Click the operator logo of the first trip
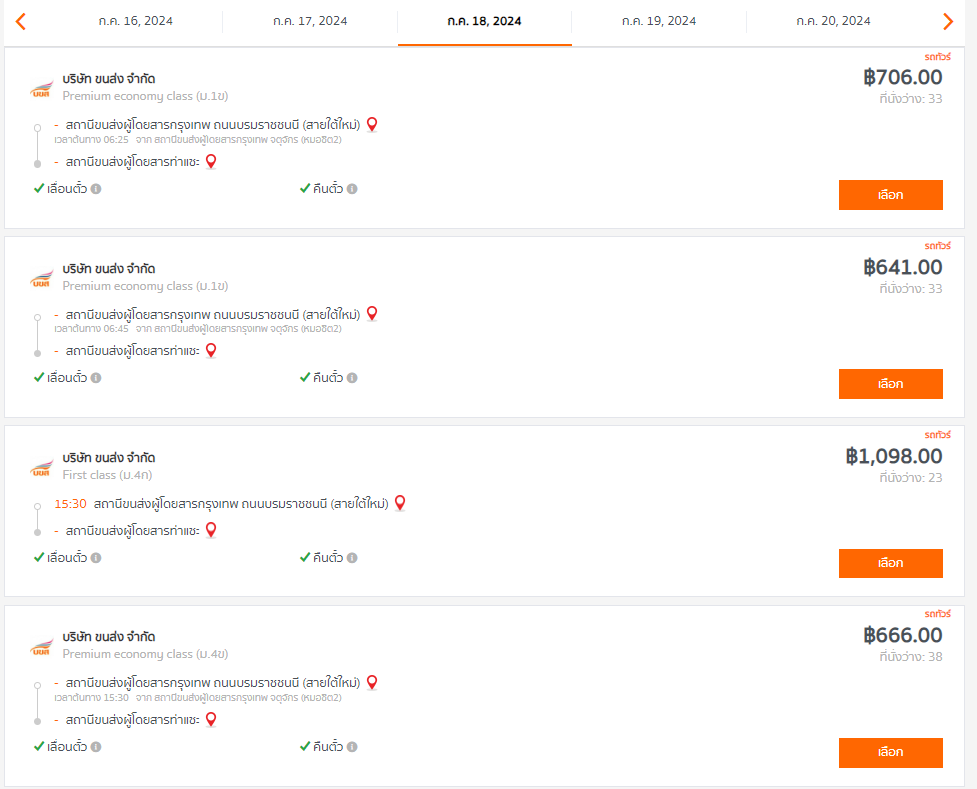Screen dimensions: 977x789 (x=42, y=89)
